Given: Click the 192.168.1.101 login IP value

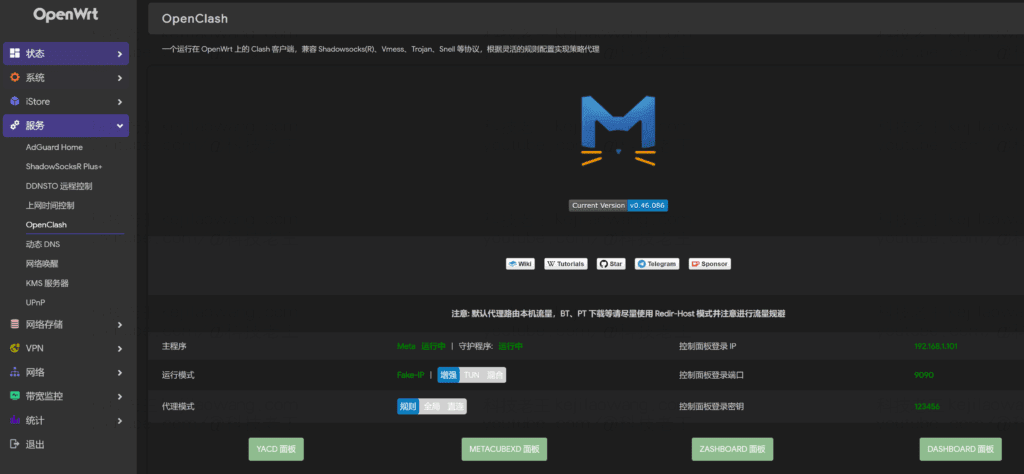Looking at the screenshot, I should tap(936, 346).
